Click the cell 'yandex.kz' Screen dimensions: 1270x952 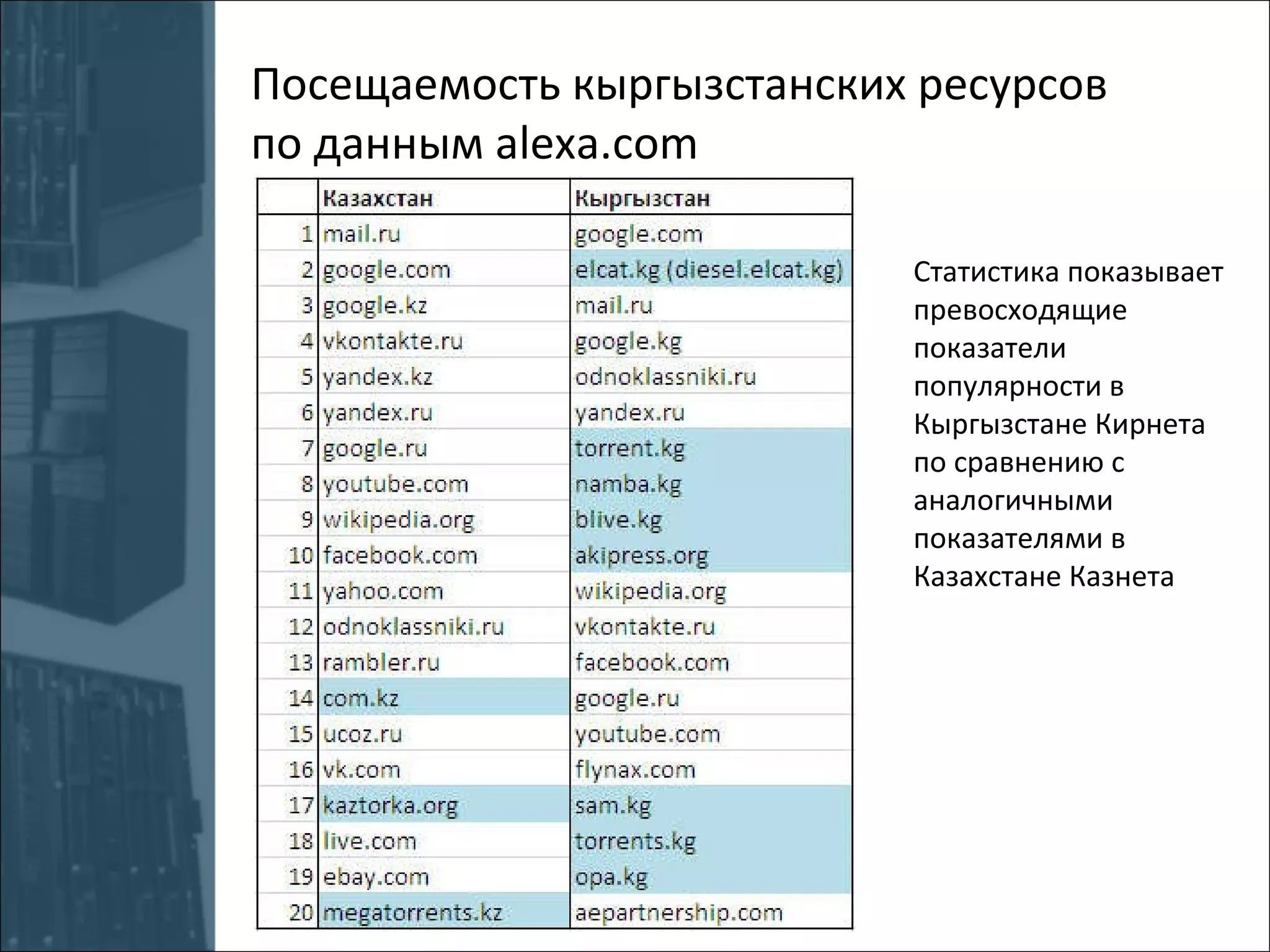tap(444, 376)
